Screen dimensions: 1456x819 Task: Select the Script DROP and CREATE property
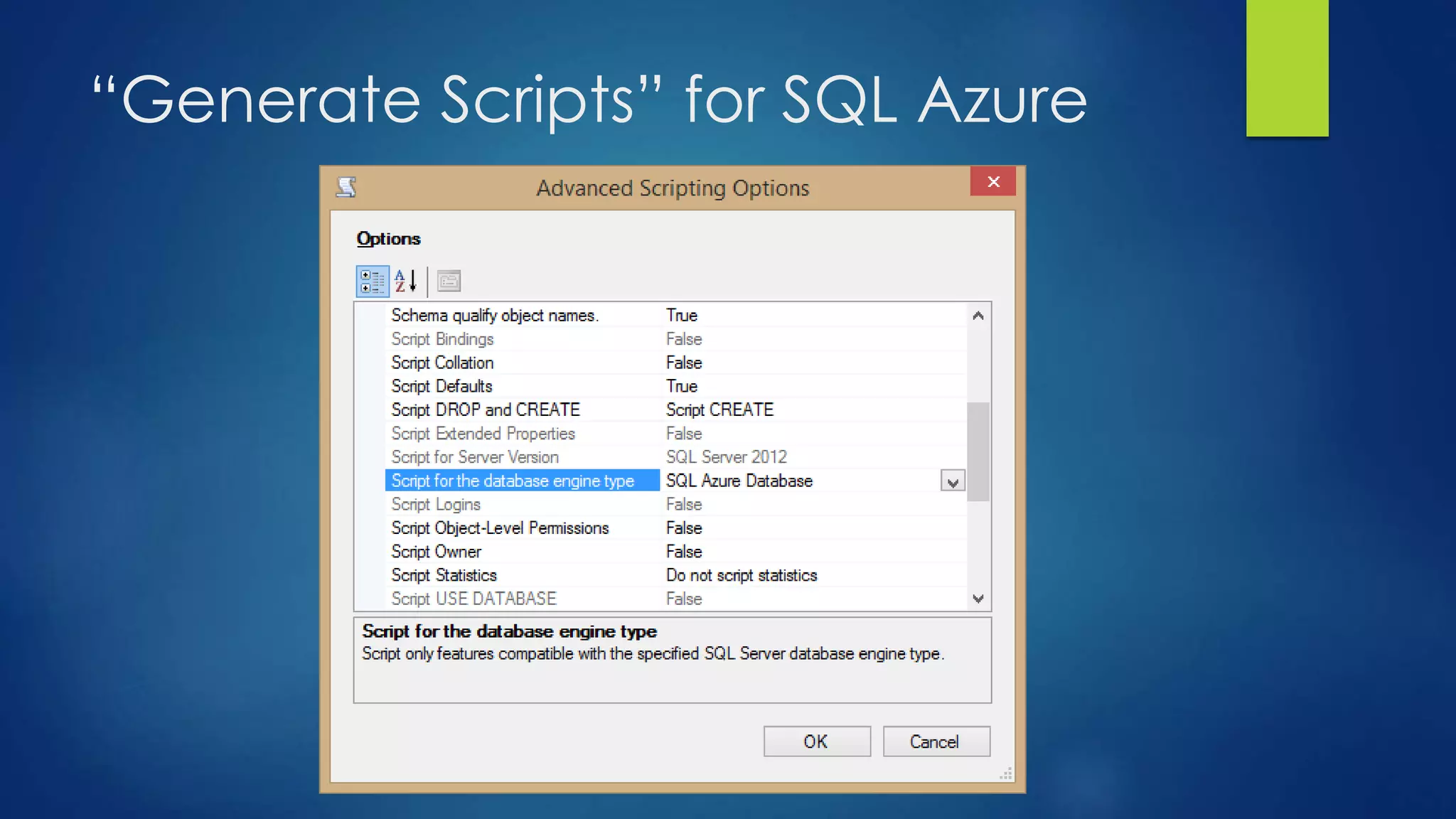[x=486, y=409]
